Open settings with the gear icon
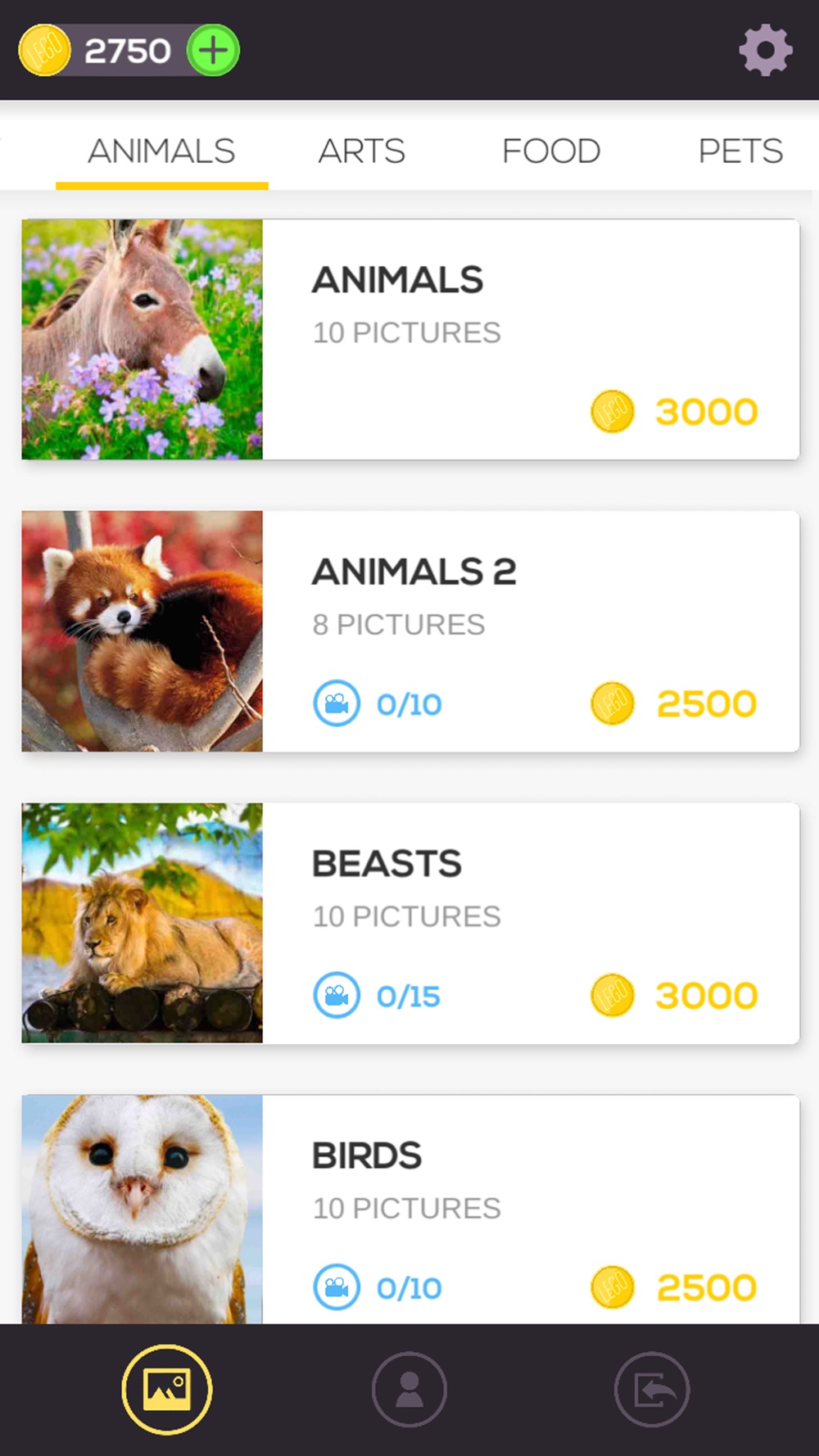This screenshot has height=1456, width=819. (766, 50)
